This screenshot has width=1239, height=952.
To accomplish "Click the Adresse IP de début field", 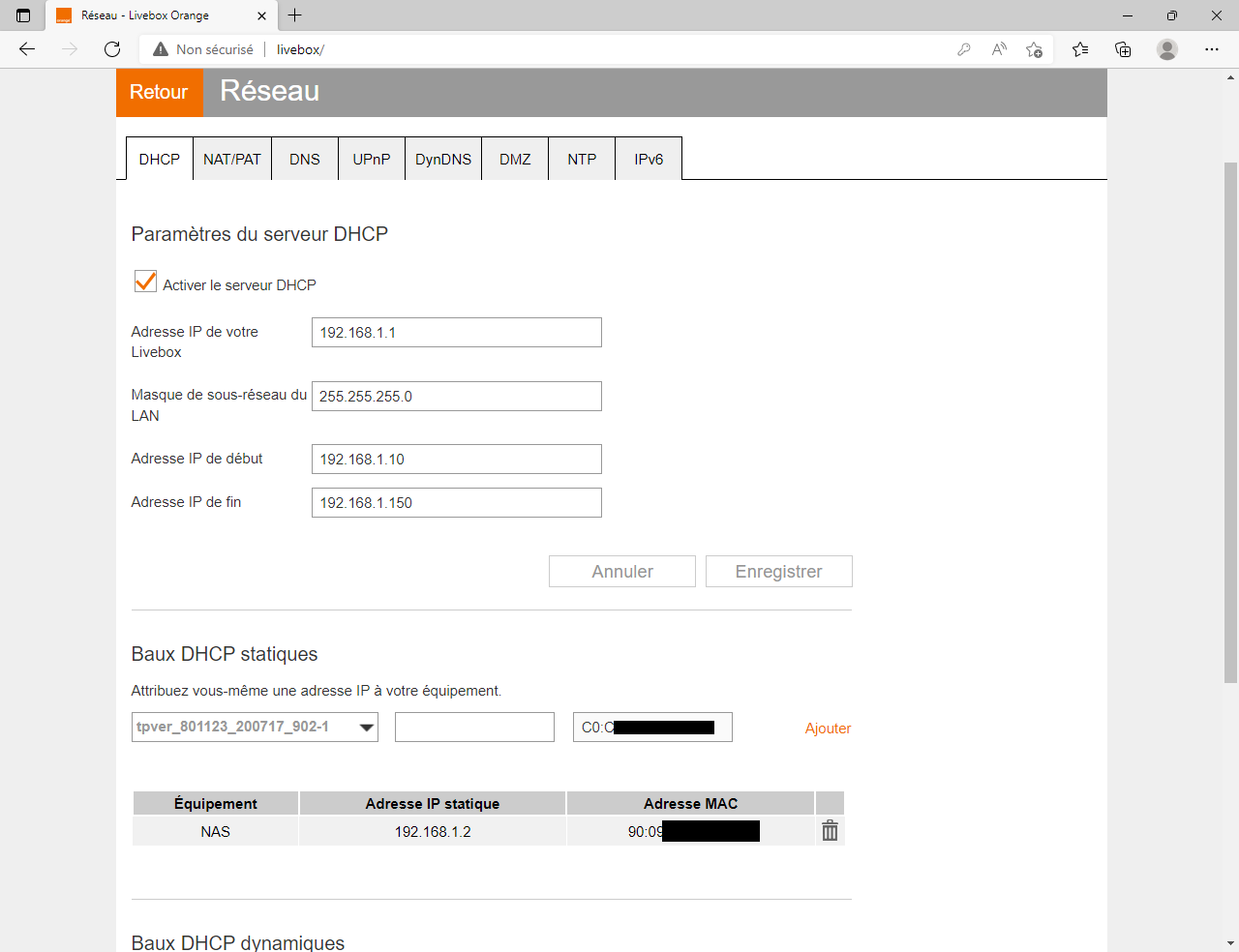I will click(x=457, y=459).
